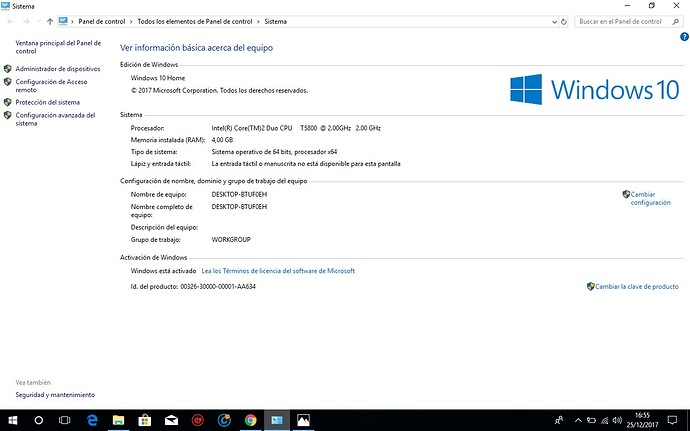Screen dimensions: 690x431
Task: Click Ver información básica acerca del equipo heading
Action: tap(196, 48)
